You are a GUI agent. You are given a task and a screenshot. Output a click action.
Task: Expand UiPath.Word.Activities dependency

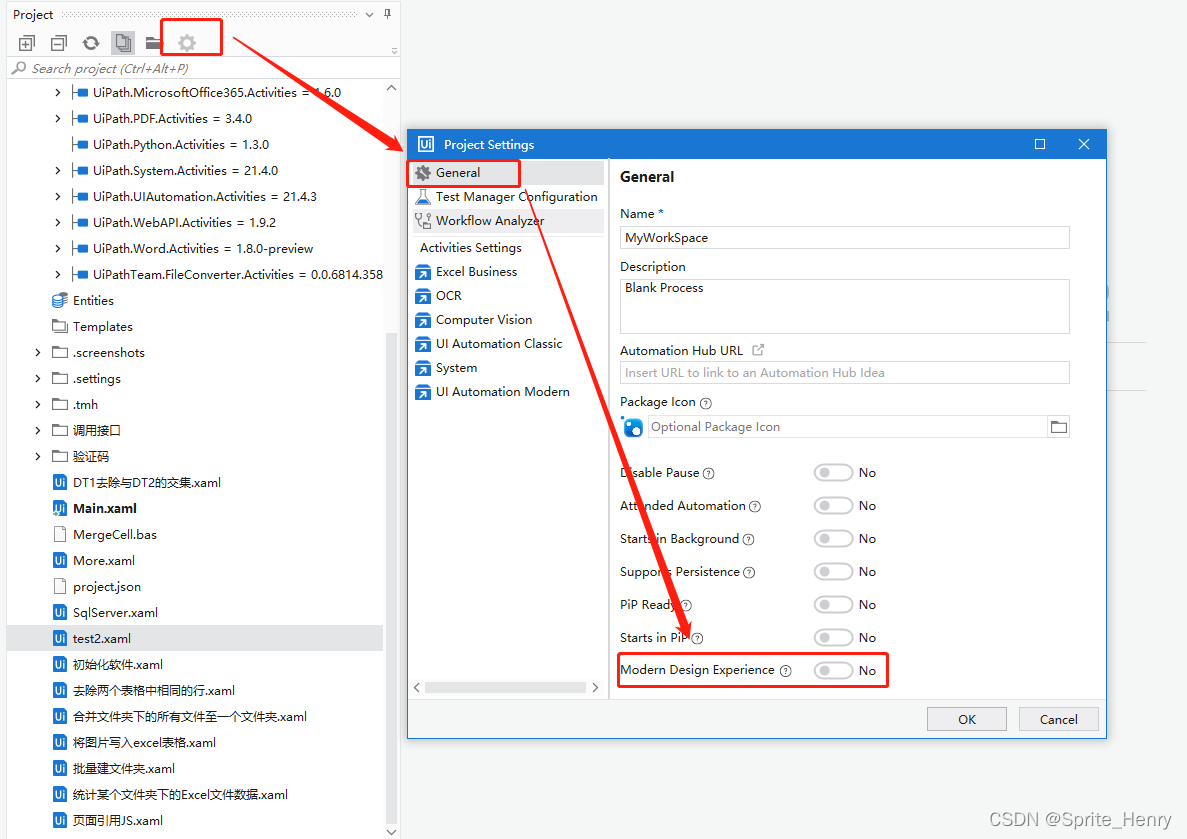pyautogui.click(x=58, y=248)
